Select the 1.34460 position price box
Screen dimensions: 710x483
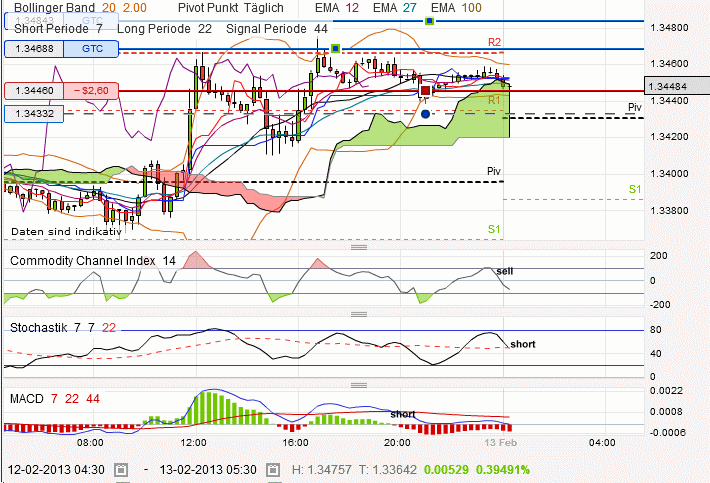pos(34,91)
